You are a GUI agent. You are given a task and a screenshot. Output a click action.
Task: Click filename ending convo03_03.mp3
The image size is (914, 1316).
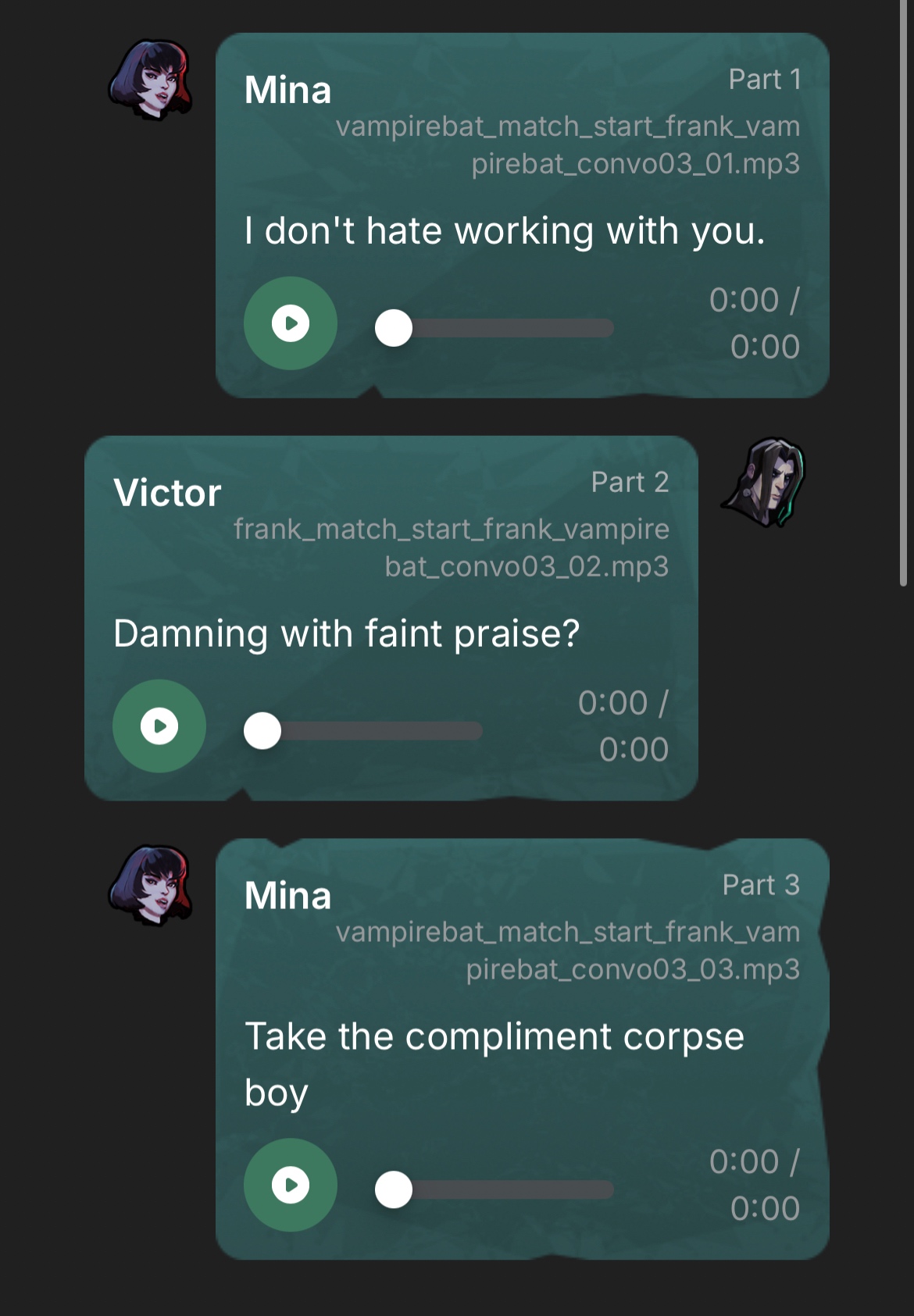(568, 950)
